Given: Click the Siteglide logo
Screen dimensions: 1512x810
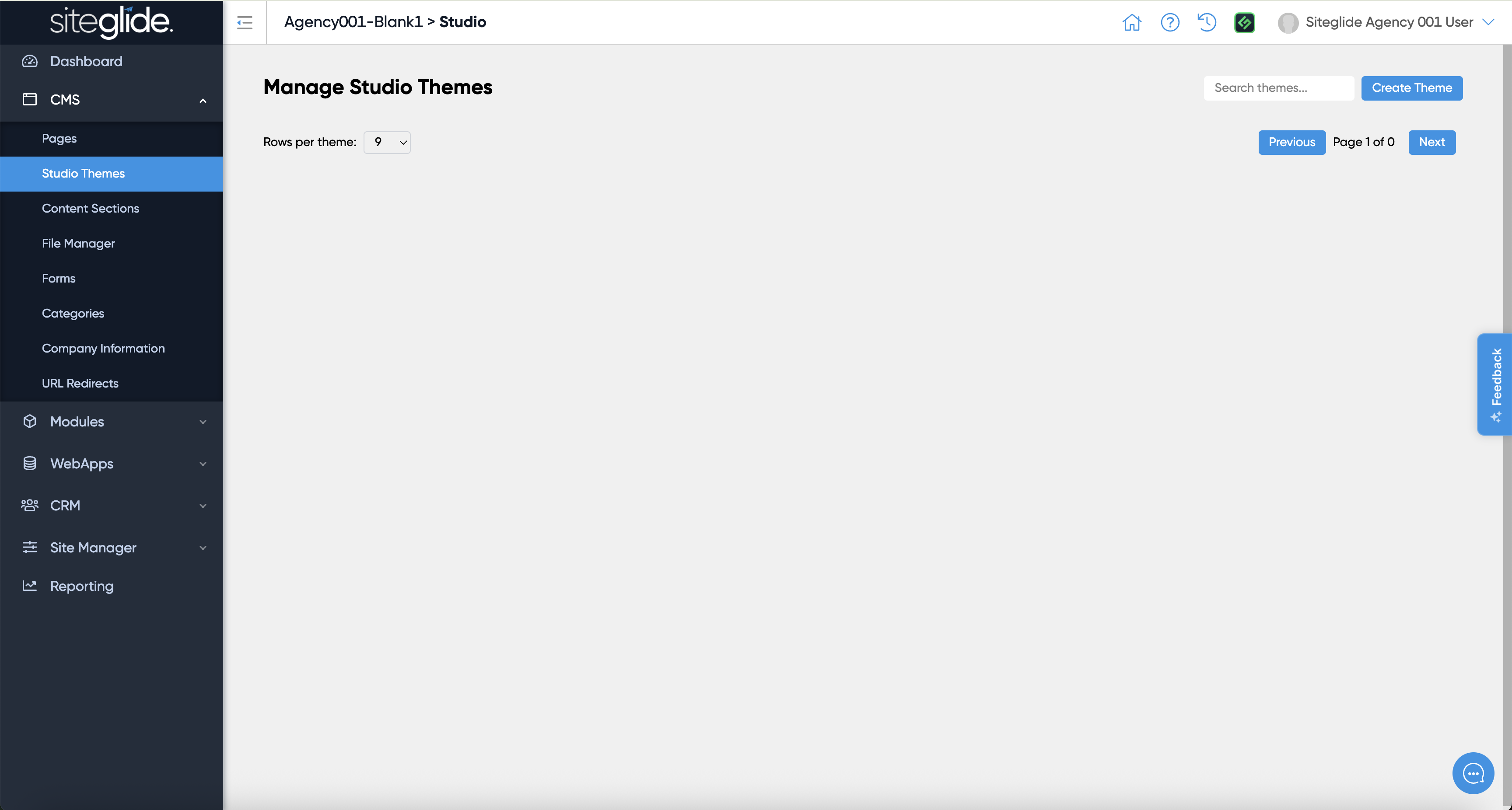Looking at the screenshot, I should 112,22.
